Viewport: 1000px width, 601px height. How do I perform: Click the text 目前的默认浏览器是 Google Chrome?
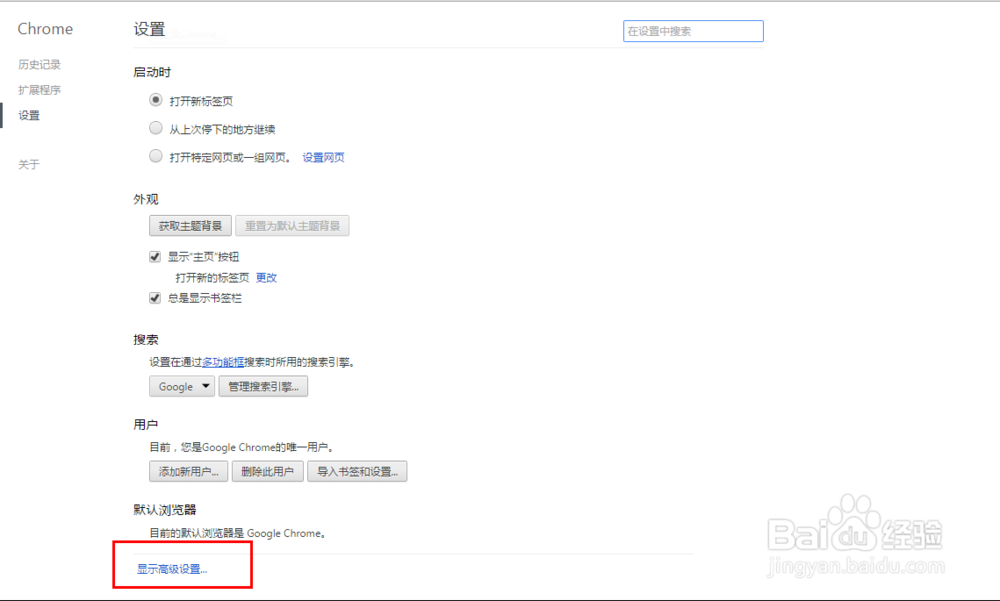point(237,533)
